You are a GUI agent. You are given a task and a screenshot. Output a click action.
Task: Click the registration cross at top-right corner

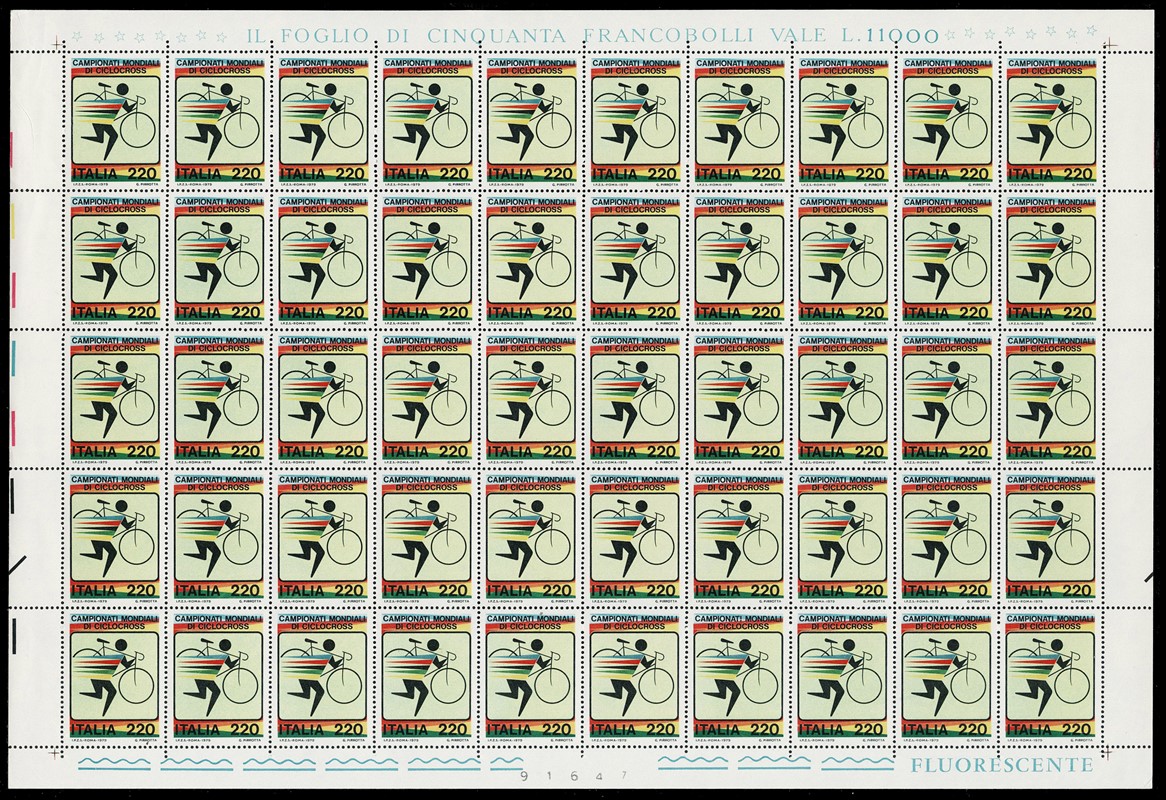[x=1109, y=44]
